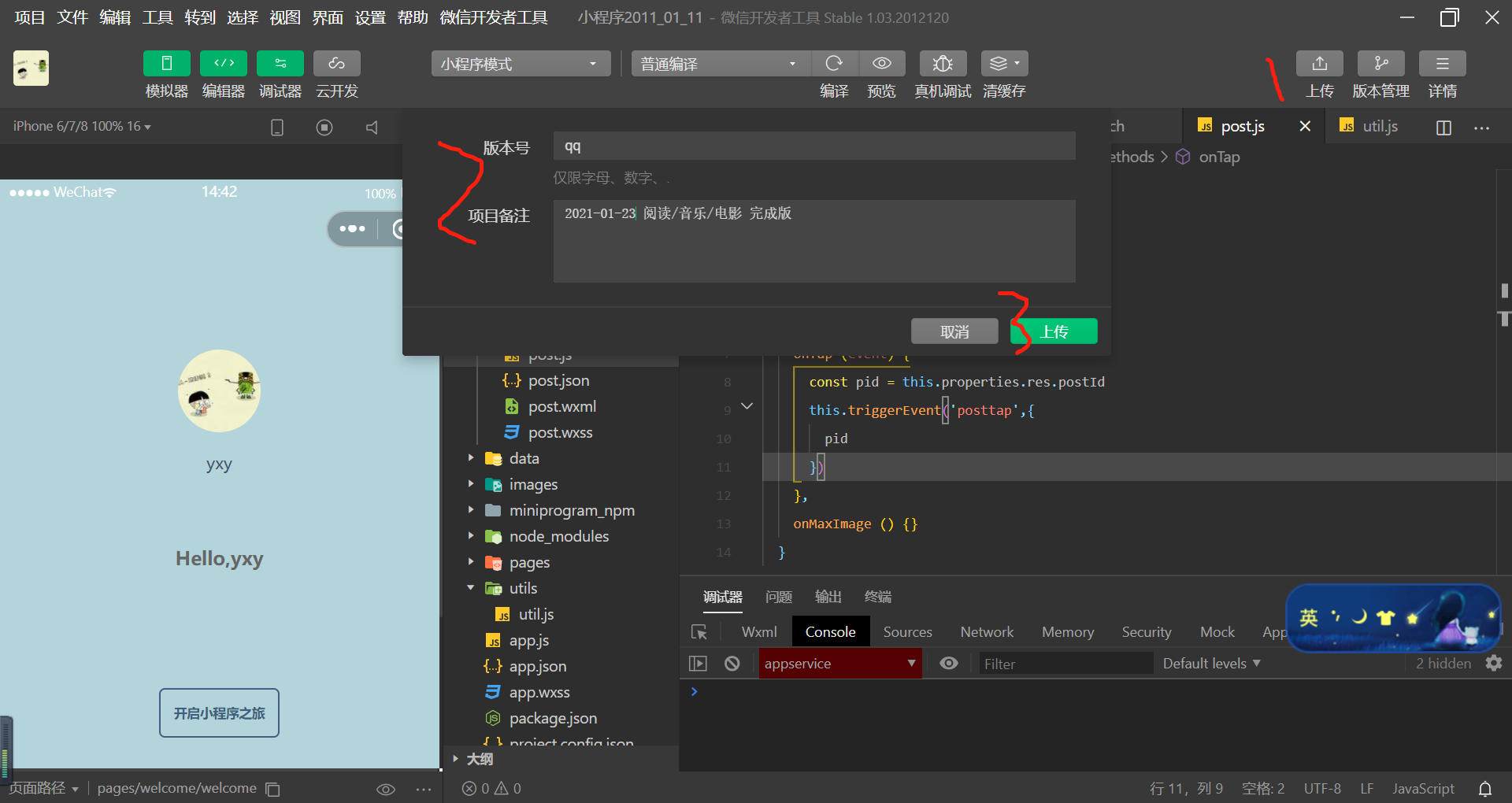This screenshot has width=1512, height=803.
Task: Toggle the debugger (调试器) panel button
Action: [x=280, y=64]
